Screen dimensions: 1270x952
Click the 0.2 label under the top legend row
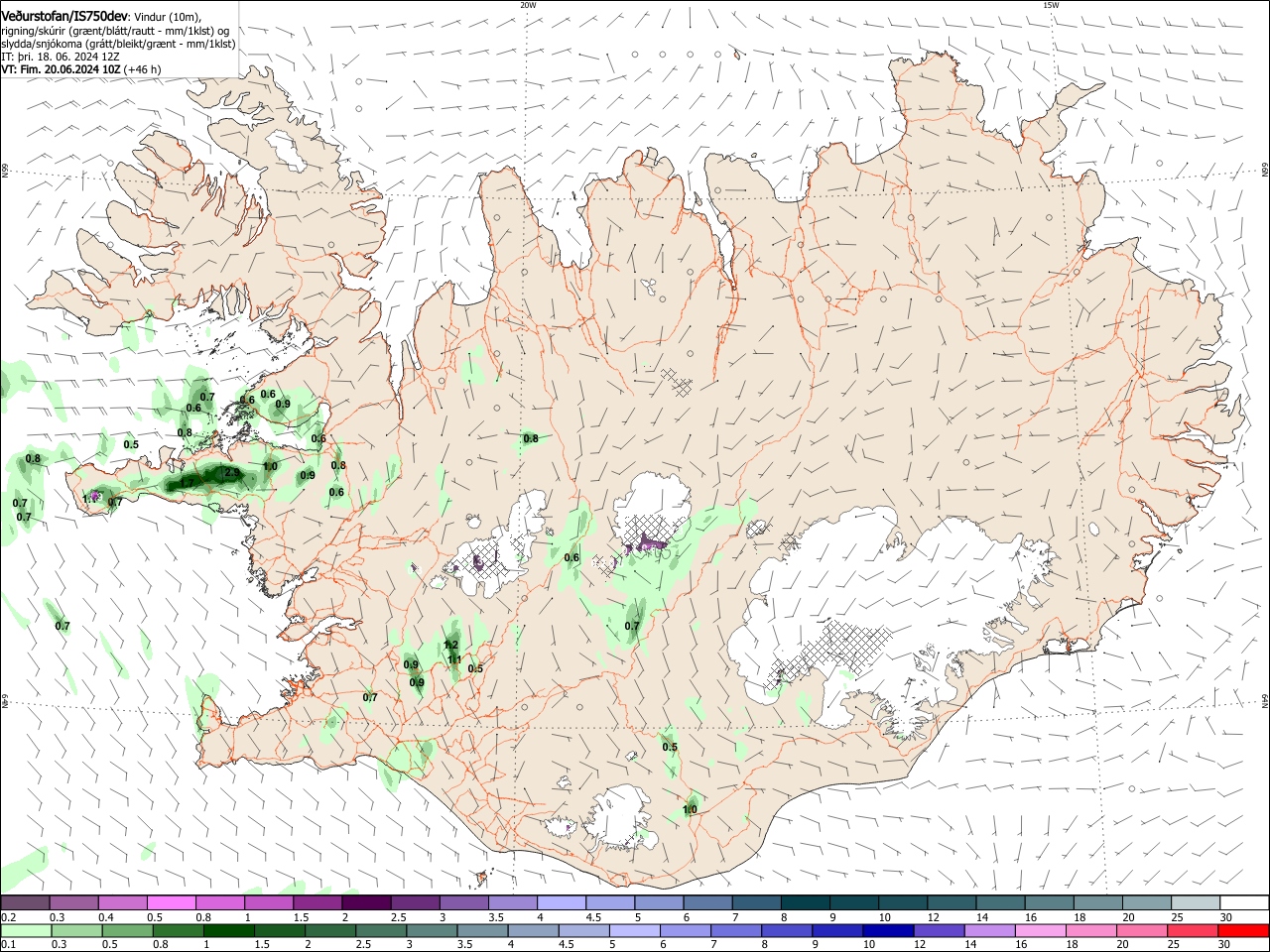point(8,917)
